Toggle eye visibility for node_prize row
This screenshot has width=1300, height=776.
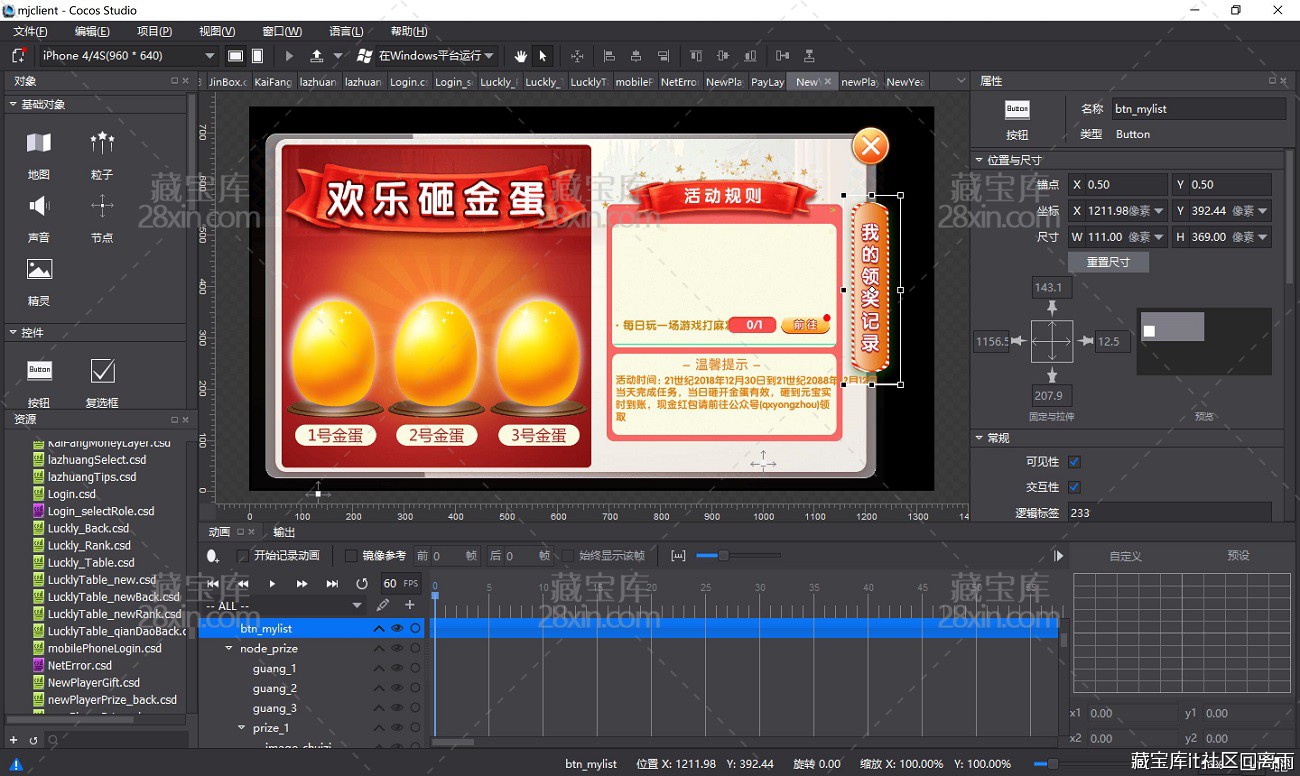397,648
